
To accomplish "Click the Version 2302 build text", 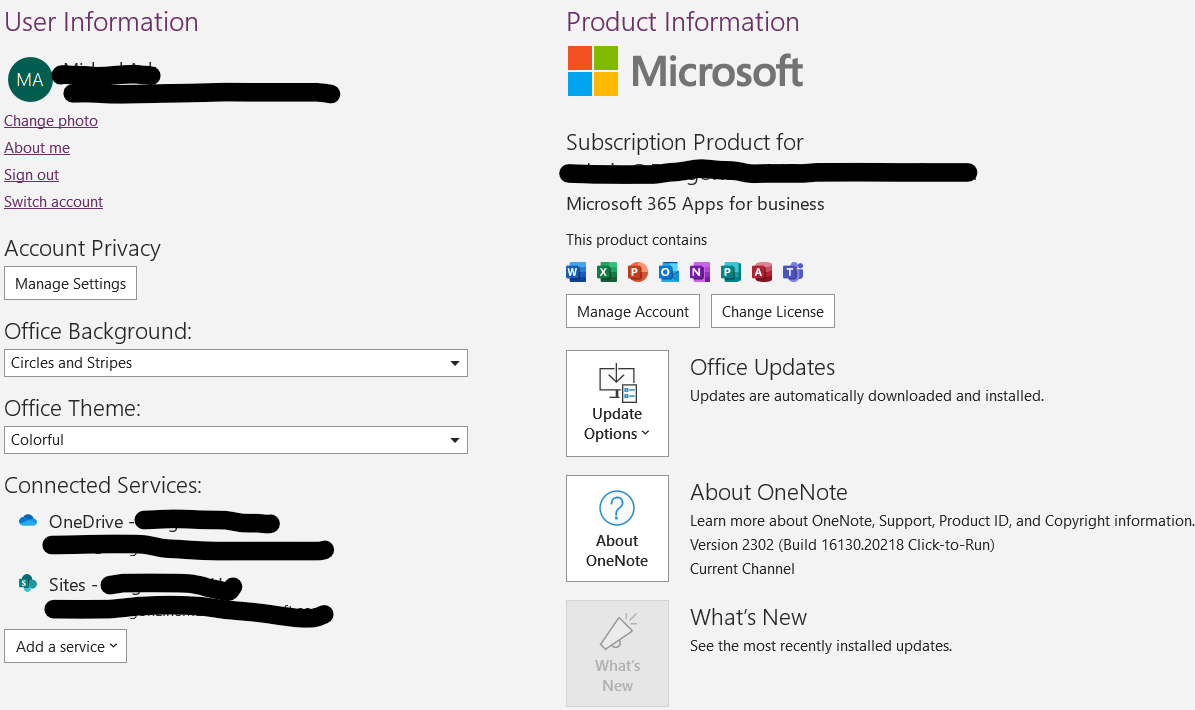I will [842, 545].
